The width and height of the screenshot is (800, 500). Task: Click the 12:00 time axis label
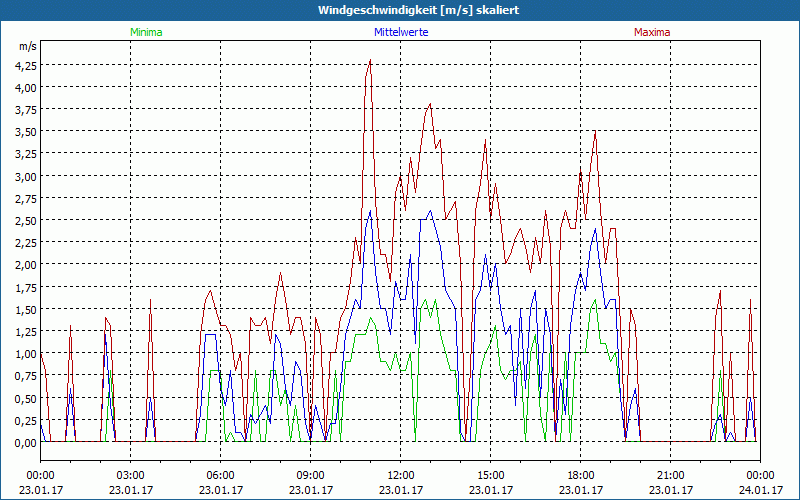(401, 476)
